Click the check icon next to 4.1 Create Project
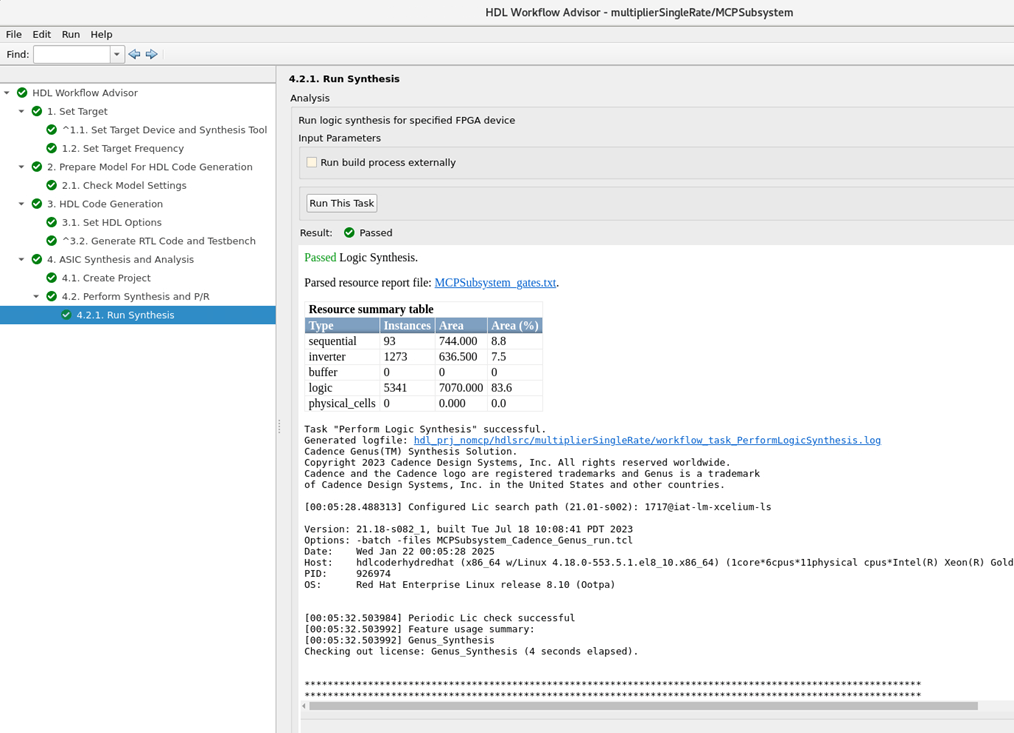 point(51,277)
